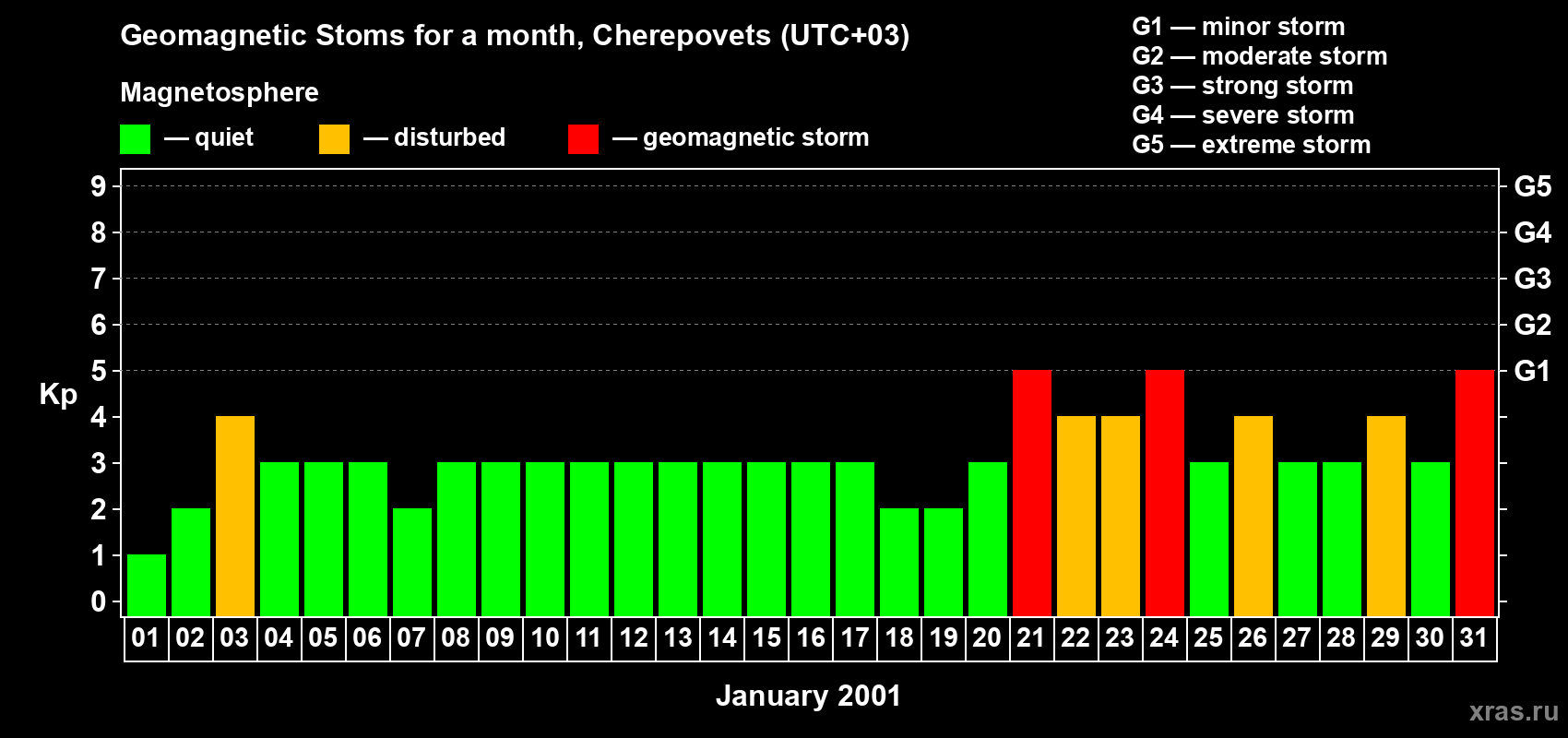1568x738 pixels.
Task: Select the red bar above day 21
Action: pyautogui.click(x=1031, y=493)
